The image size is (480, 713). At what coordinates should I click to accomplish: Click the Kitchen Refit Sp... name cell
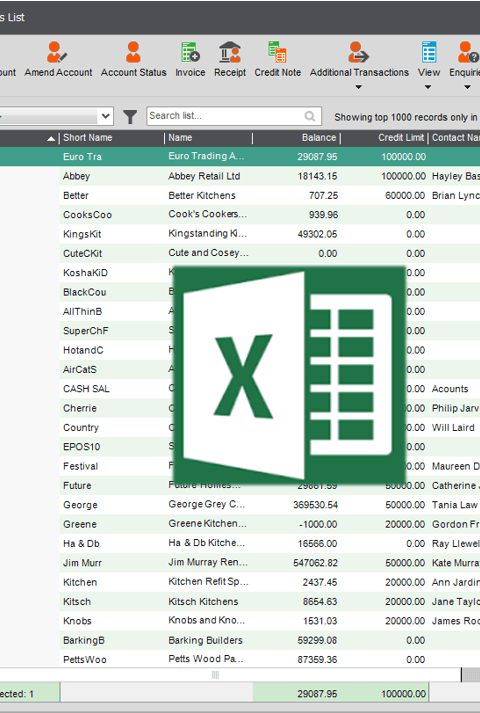tap(208, 582)
